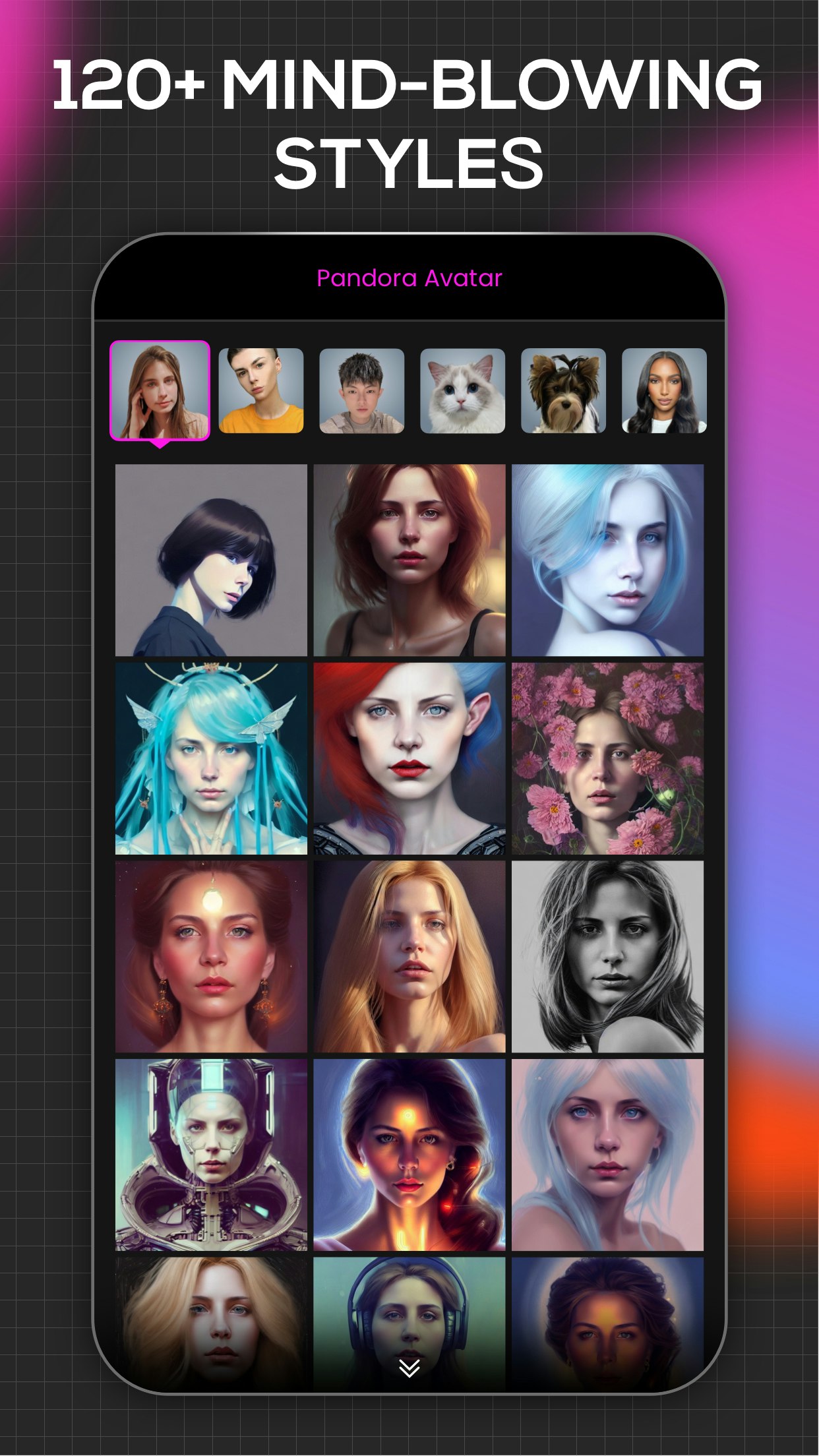Image resolution: width=819 pixels, height=1456 pixels.
Task: Open the silver-haired pastel portrait style
Action: coord(608,1155)
